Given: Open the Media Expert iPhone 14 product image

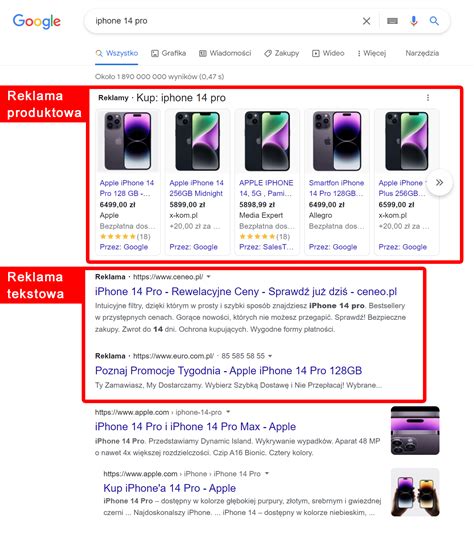Looking at the screenshot, I should [267, 141].
